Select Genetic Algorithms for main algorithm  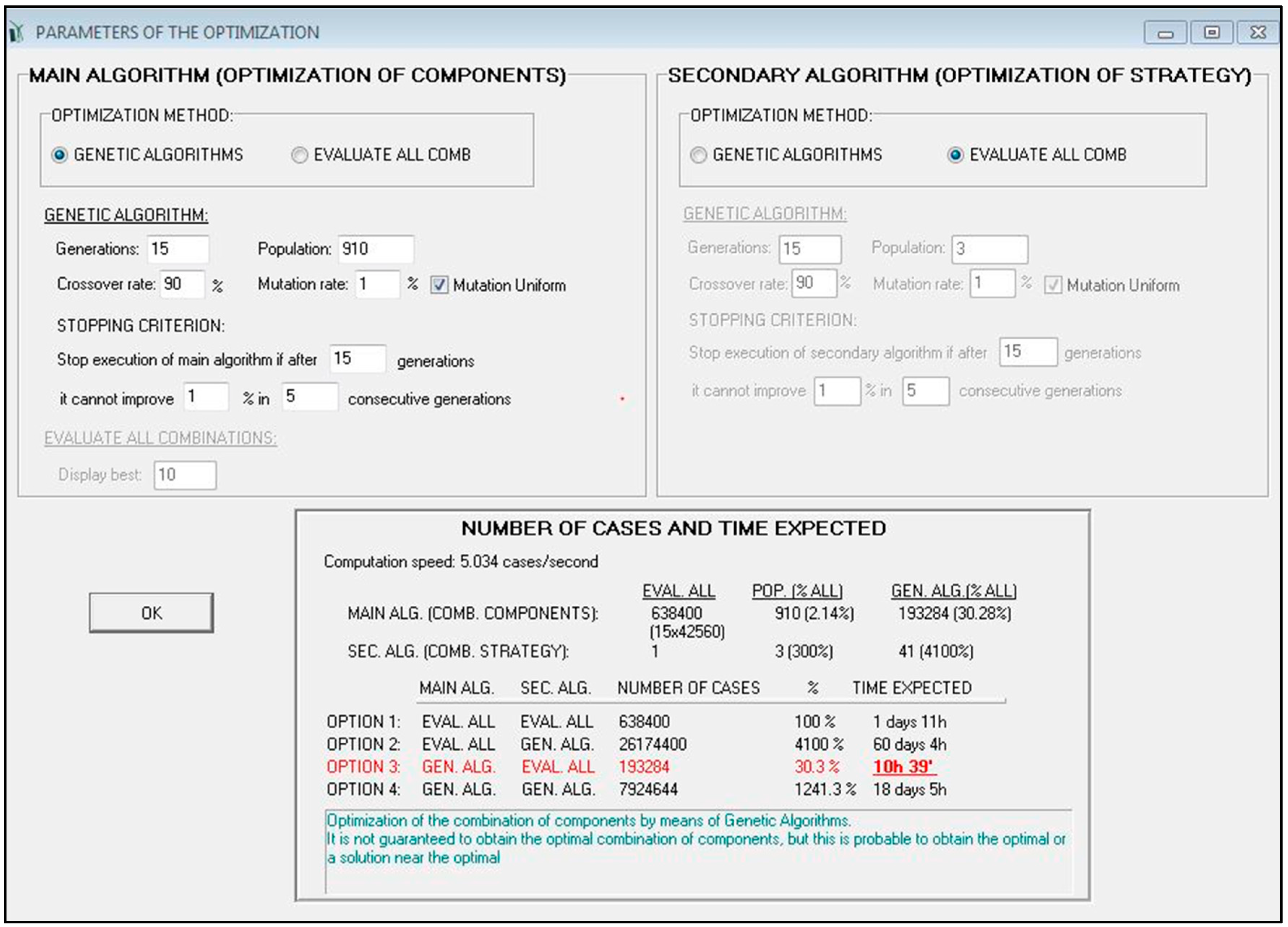click(x=60, y=155)
